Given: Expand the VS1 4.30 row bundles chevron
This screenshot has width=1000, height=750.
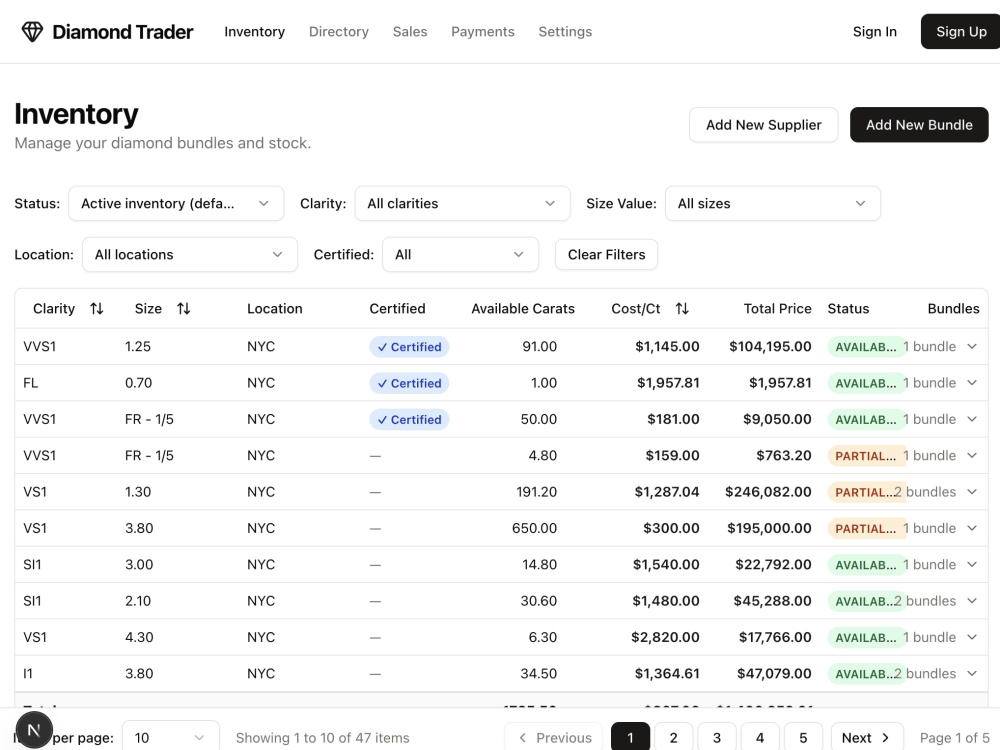Looking at the screenshot, I should (972, 637).
